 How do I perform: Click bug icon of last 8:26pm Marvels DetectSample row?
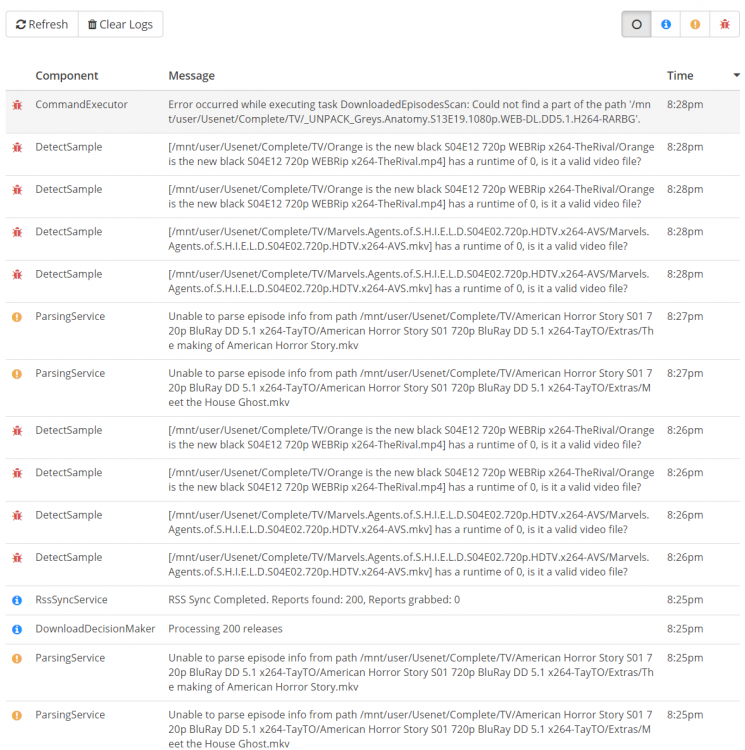point(17,558)
